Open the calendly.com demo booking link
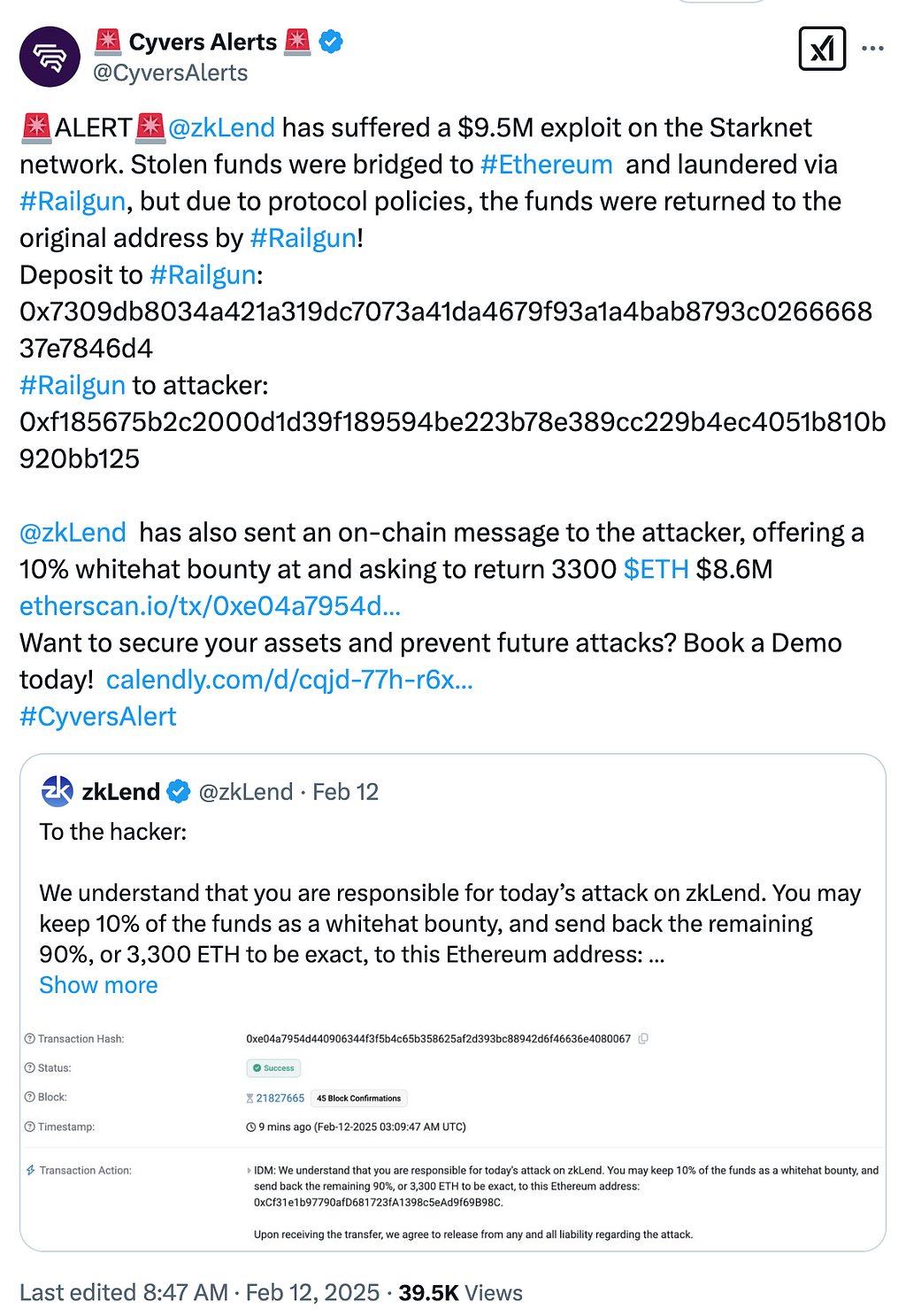The image size is (906, 1316). (289, 680)
